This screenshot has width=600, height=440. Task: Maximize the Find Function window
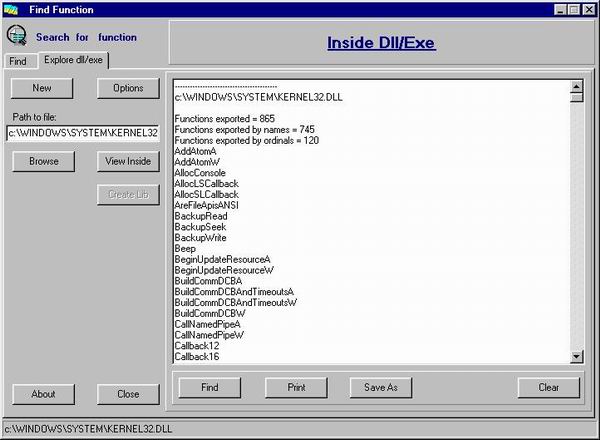click(x=574, y=10)
